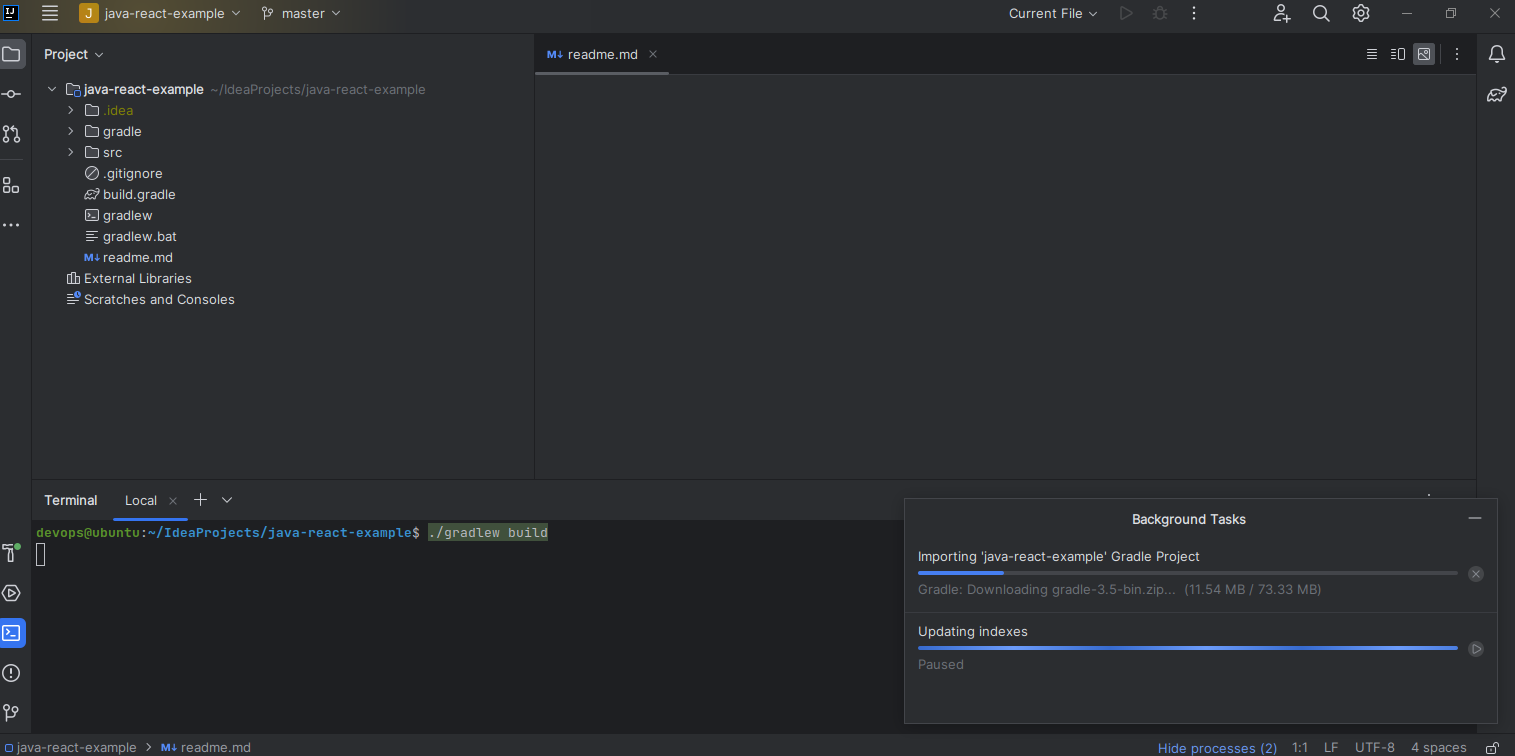Click the Gradle import progress bar
This screenshot has height=756, width=1515.
click(1188, 573)
